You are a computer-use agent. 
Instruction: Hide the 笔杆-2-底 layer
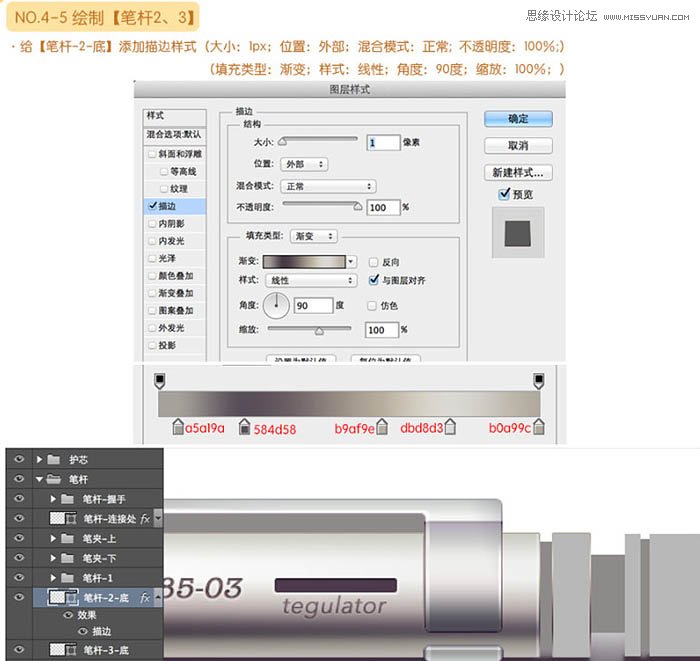19,597
